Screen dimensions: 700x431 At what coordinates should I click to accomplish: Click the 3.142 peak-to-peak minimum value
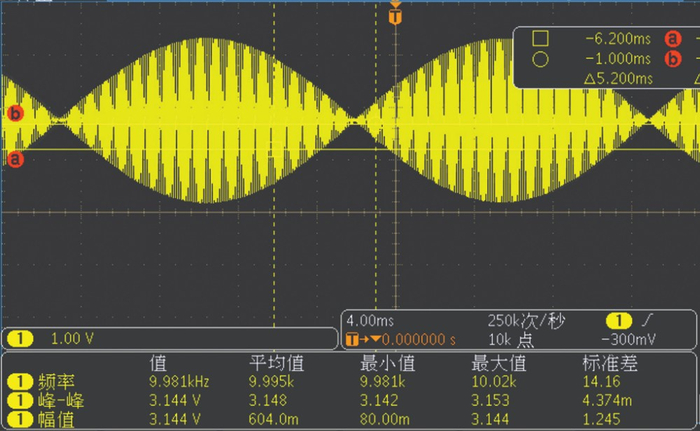pos(379,401)
